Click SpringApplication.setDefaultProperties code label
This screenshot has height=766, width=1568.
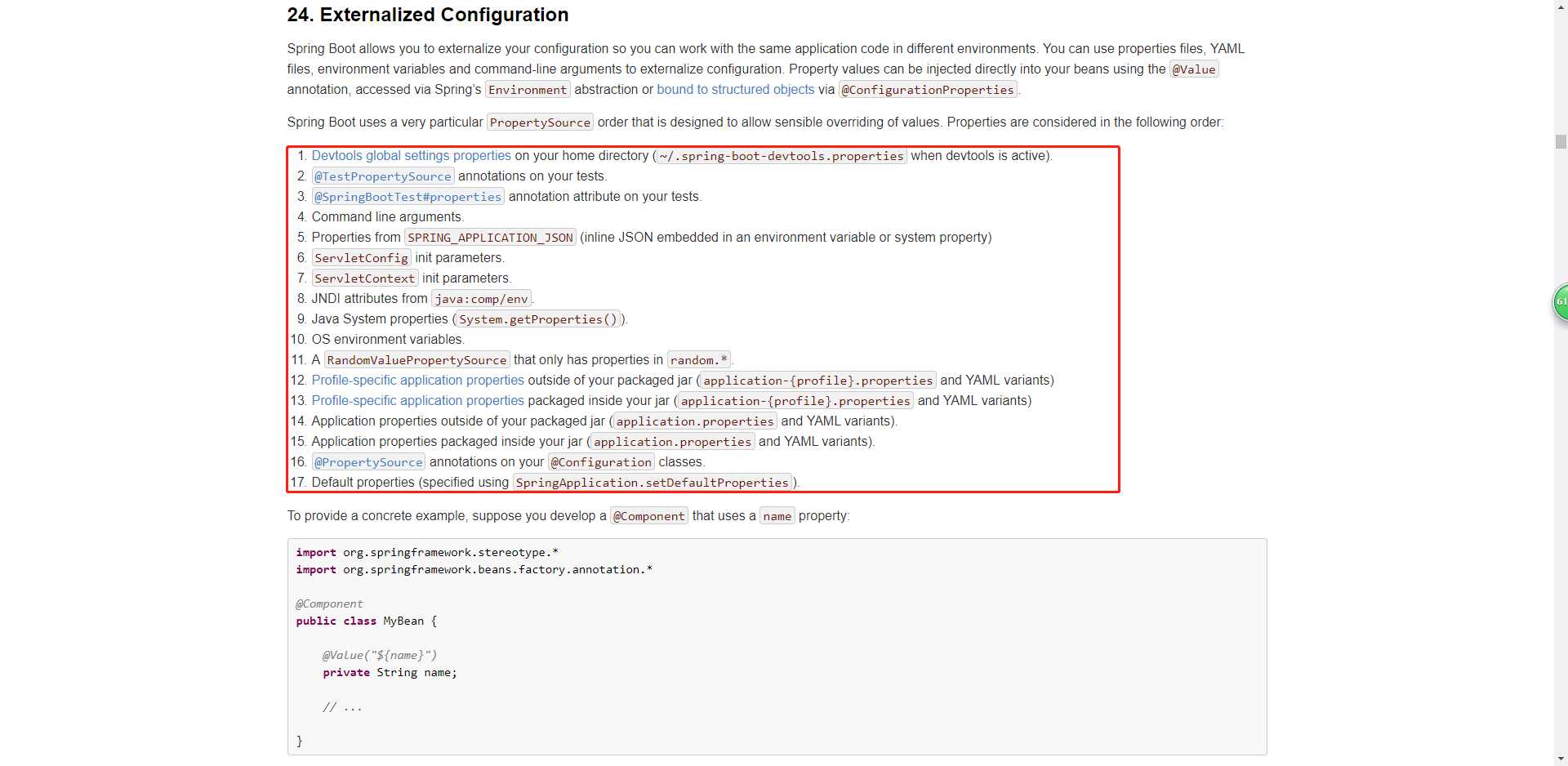[652, 483]
